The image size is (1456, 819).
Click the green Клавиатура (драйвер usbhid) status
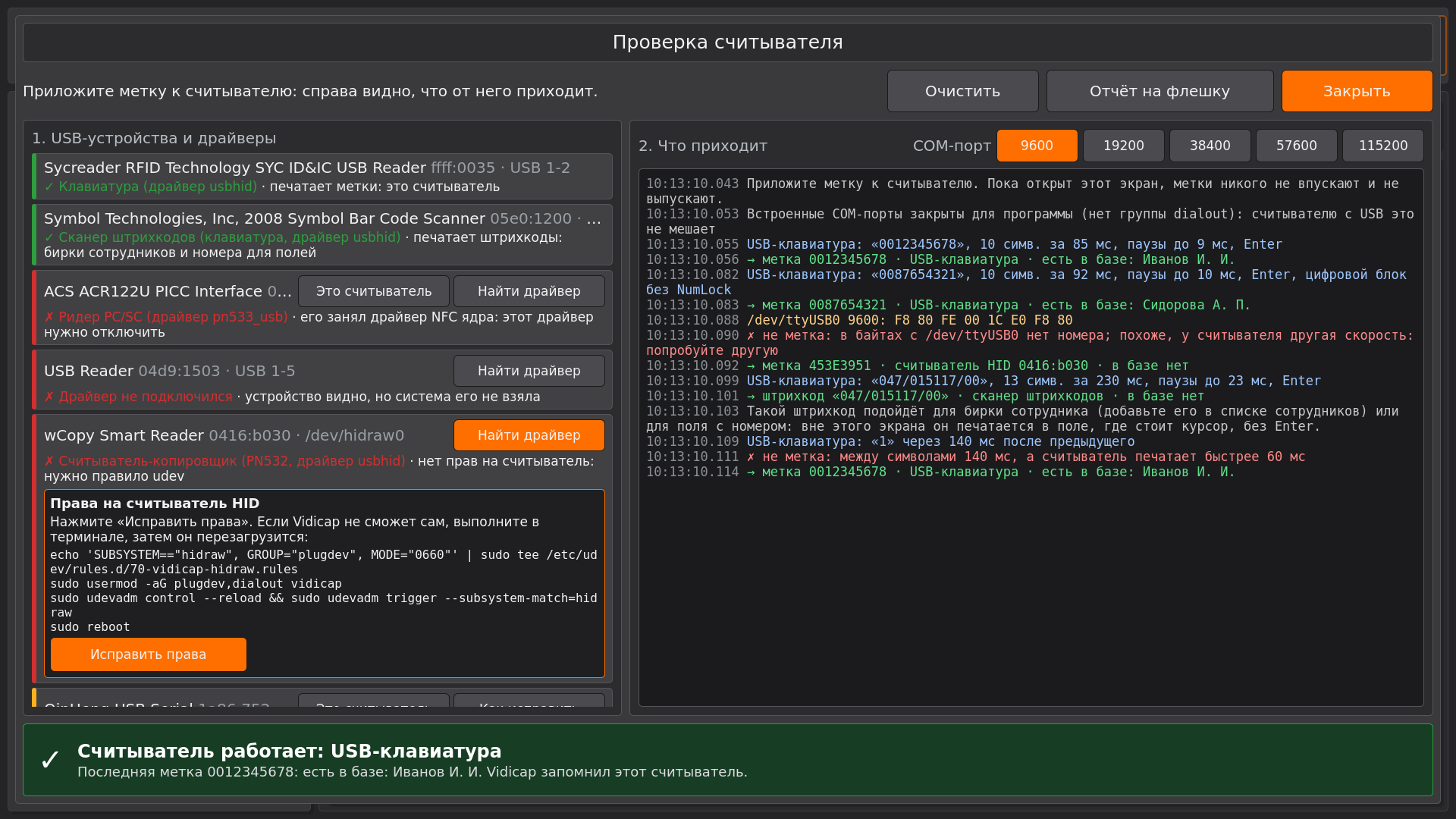150,187
